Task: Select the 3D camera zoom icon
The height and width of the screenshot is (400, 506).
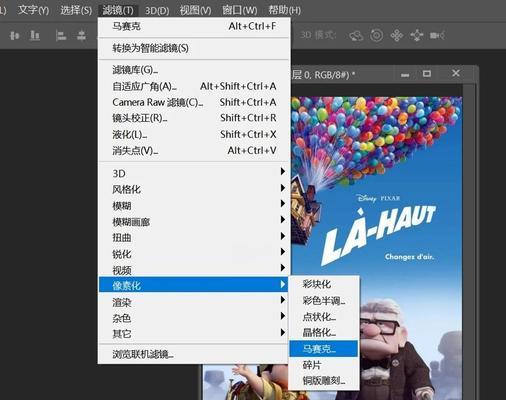Action: coord(437,35)
